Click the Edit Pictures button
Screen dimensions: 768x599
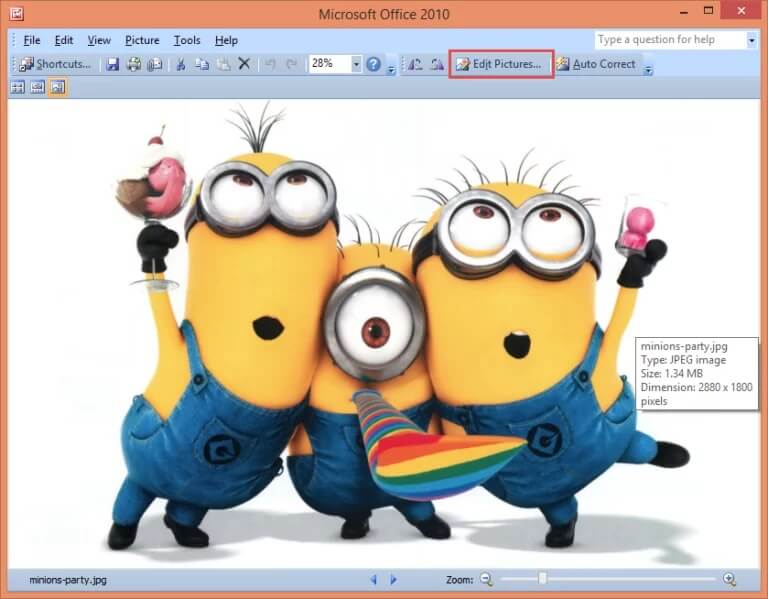[501, 64]
